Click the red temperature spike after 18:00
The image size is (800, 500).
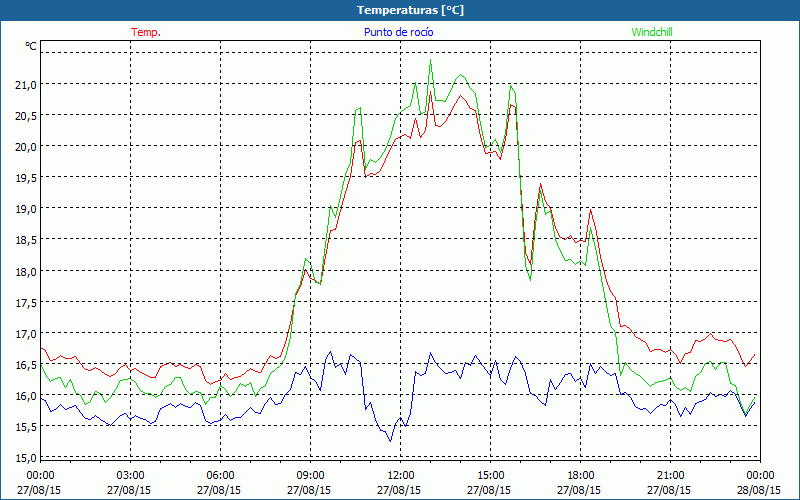pos(590,210)
